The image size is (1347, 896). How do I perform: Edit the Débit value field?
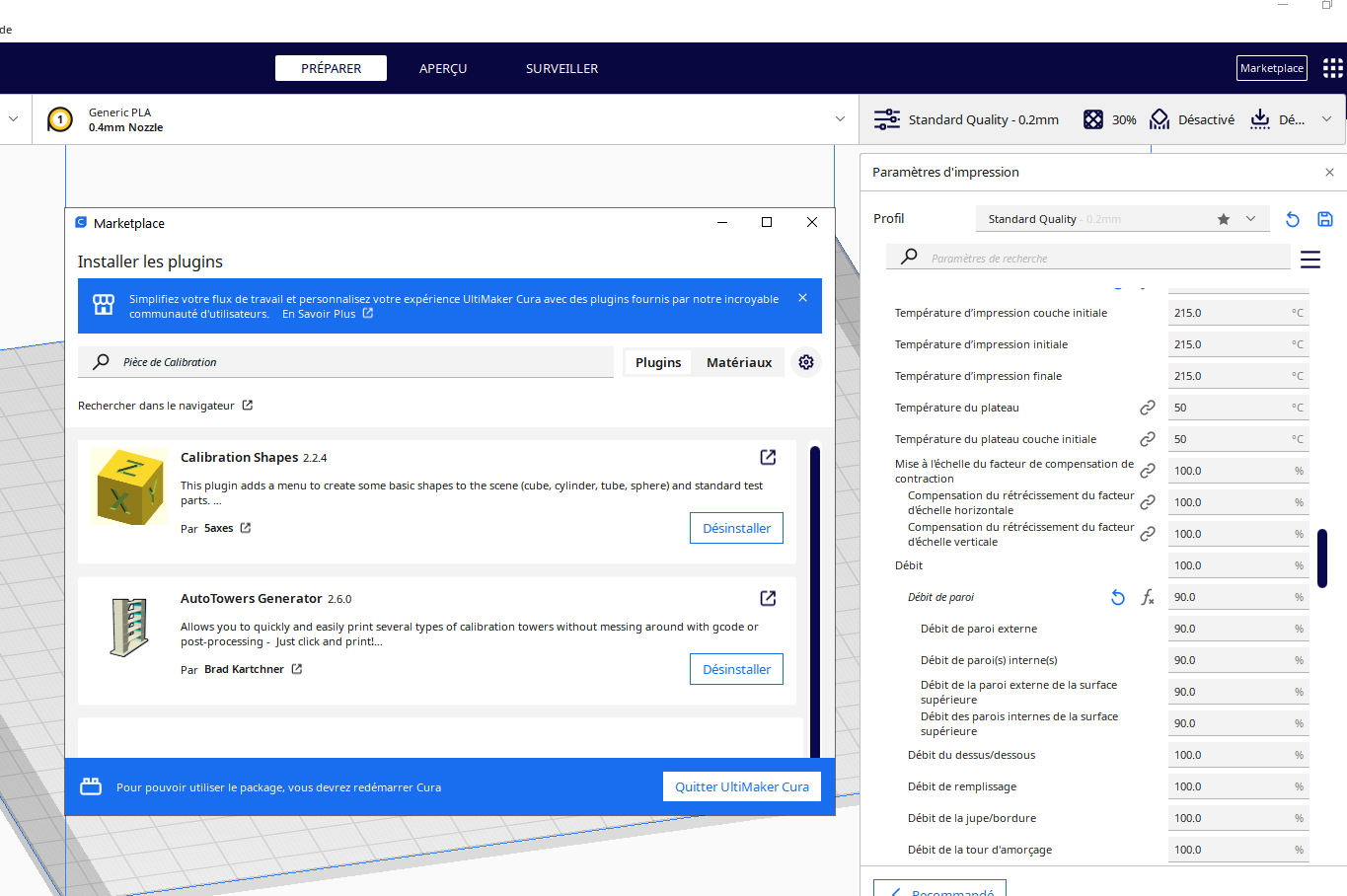coord(1238,565)
